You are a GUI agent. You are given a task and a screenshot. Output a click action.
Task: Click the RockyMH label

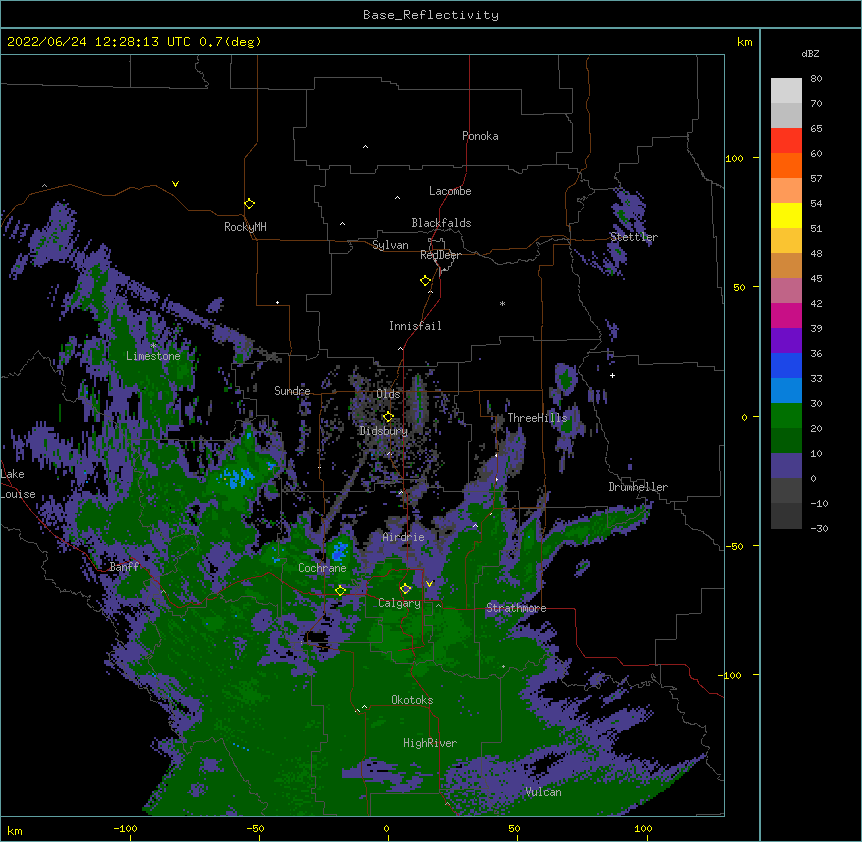pos(245,227)
